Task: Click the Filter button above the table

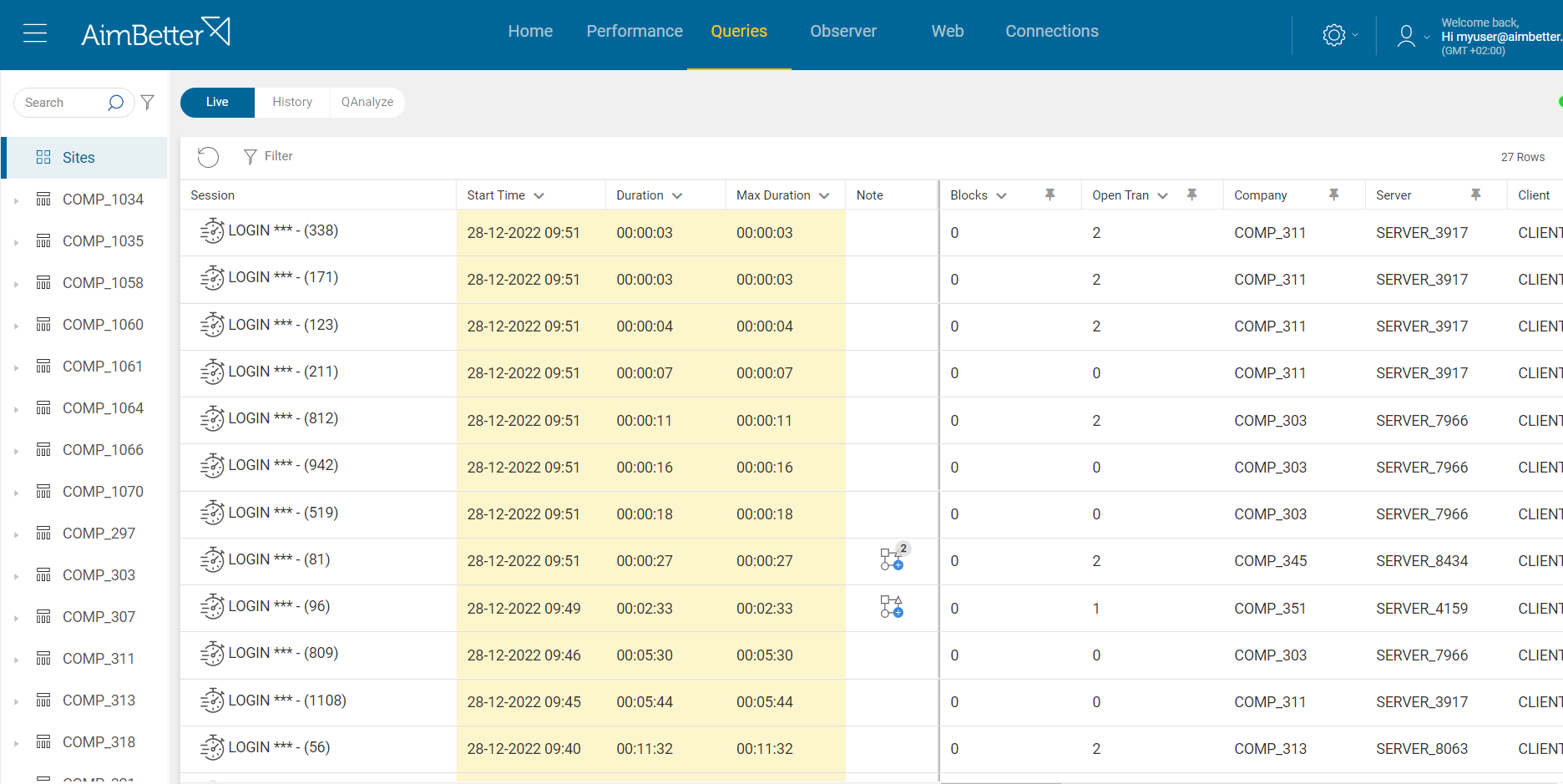Action: point(268,156)
